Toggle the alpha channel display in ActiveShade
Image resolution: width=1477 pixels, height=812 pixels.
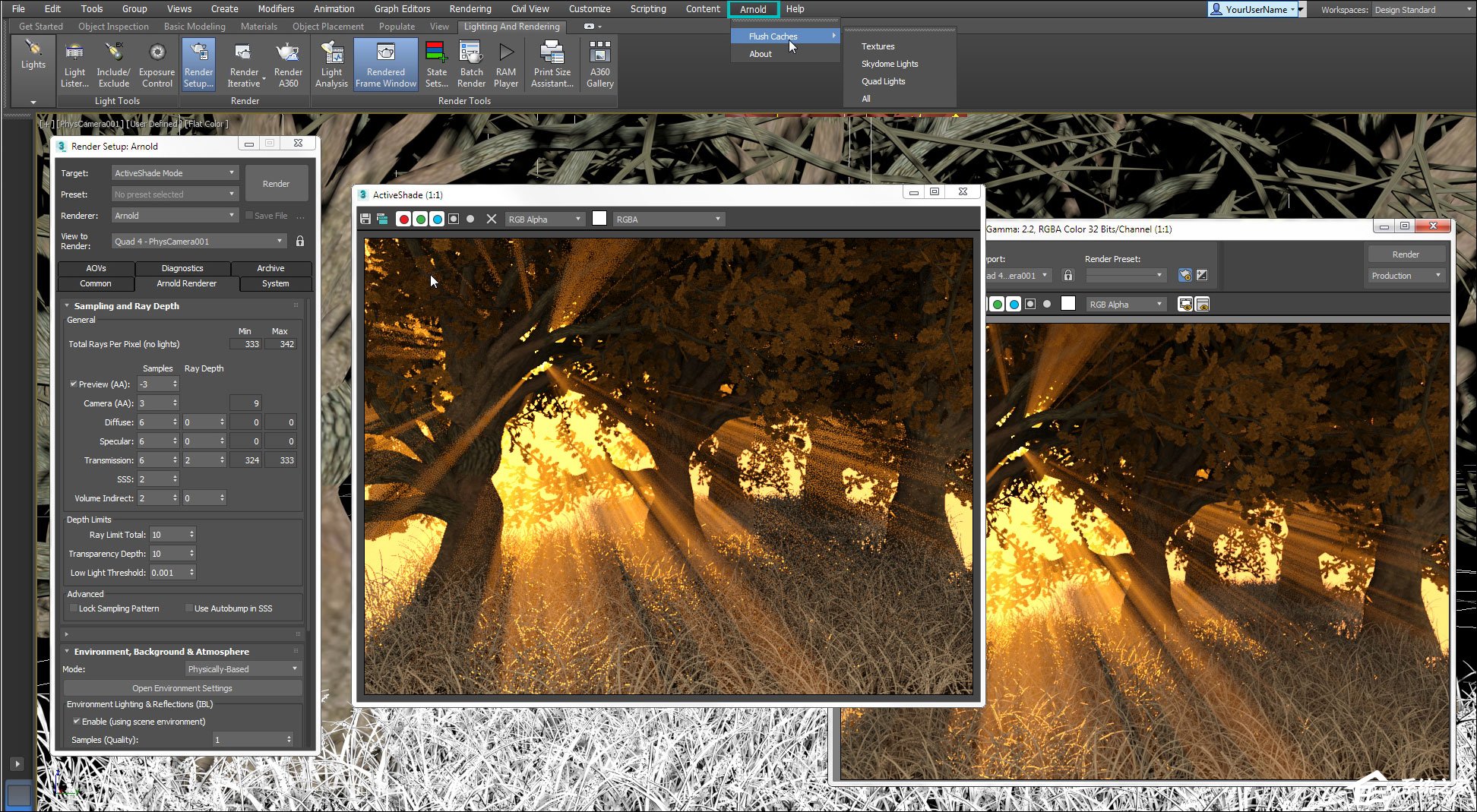pyautogui.click(x=454, y=219)
